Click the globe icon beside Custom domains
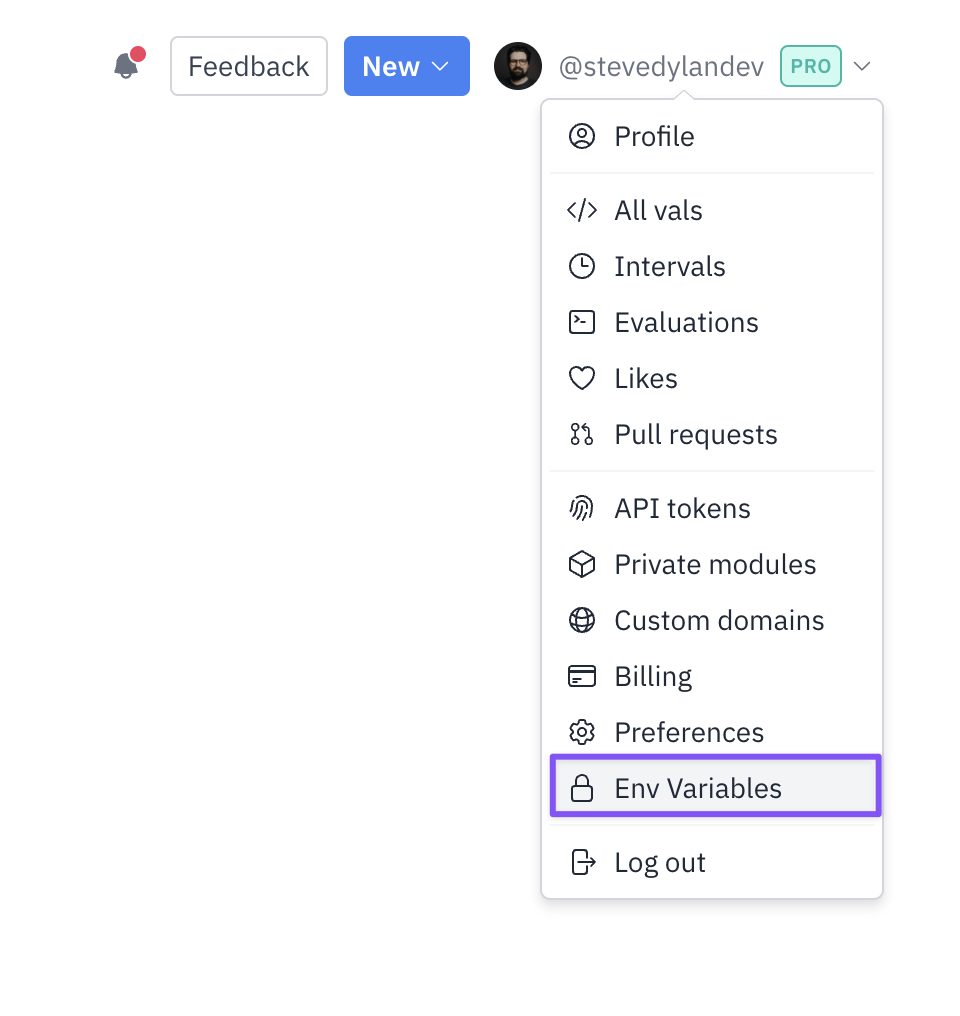This screenshot has width=960, height=1016. [581, 620]
